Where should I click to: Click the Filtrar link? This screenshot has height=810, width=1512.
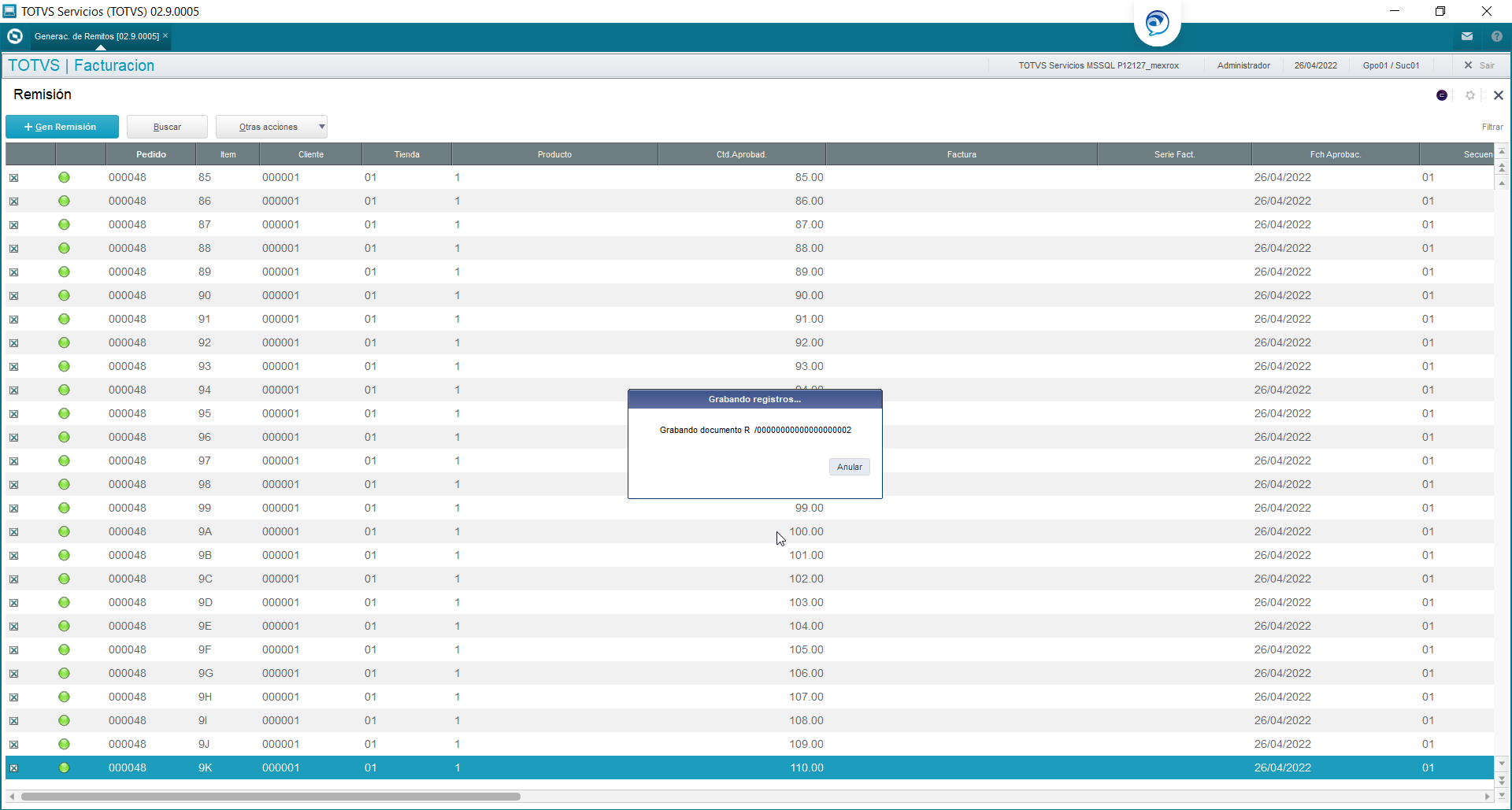pyautogui.click(x=1492, y=127)
